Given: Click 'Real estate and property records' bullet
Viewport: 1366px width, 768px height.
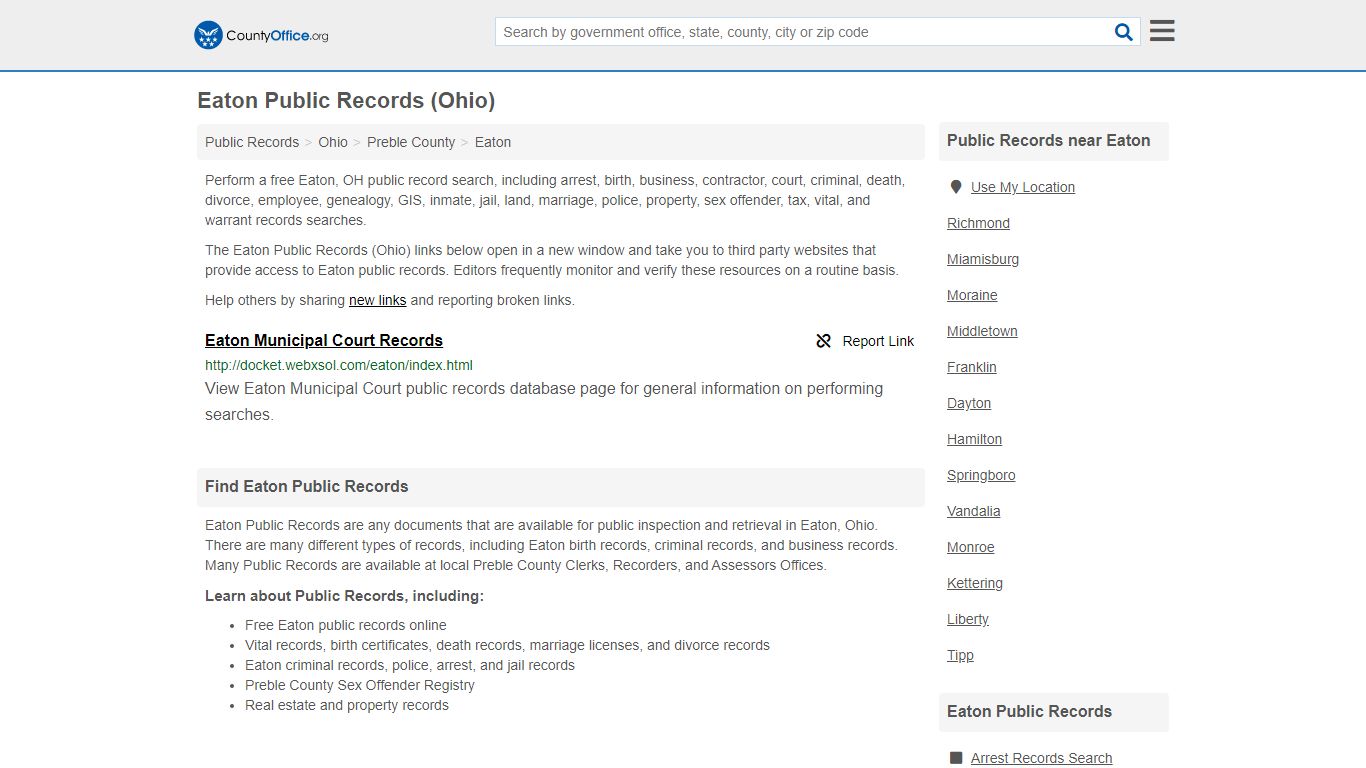Looking at the screenshot, I should (x=347, y=705).
